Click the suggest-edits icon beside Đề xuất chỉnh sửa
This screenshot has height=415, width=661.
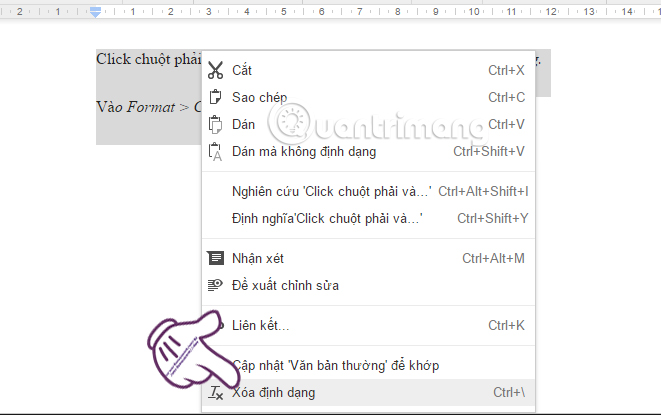pos(215,285)
